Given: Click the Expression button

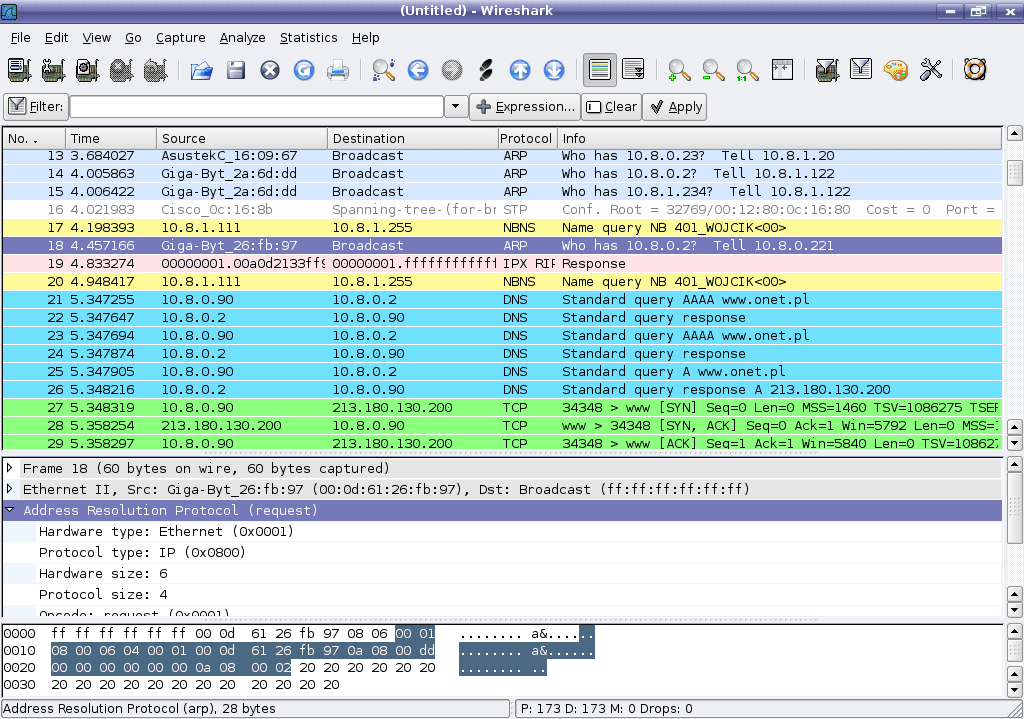Looking at the screenshot, I should point(525,106).
